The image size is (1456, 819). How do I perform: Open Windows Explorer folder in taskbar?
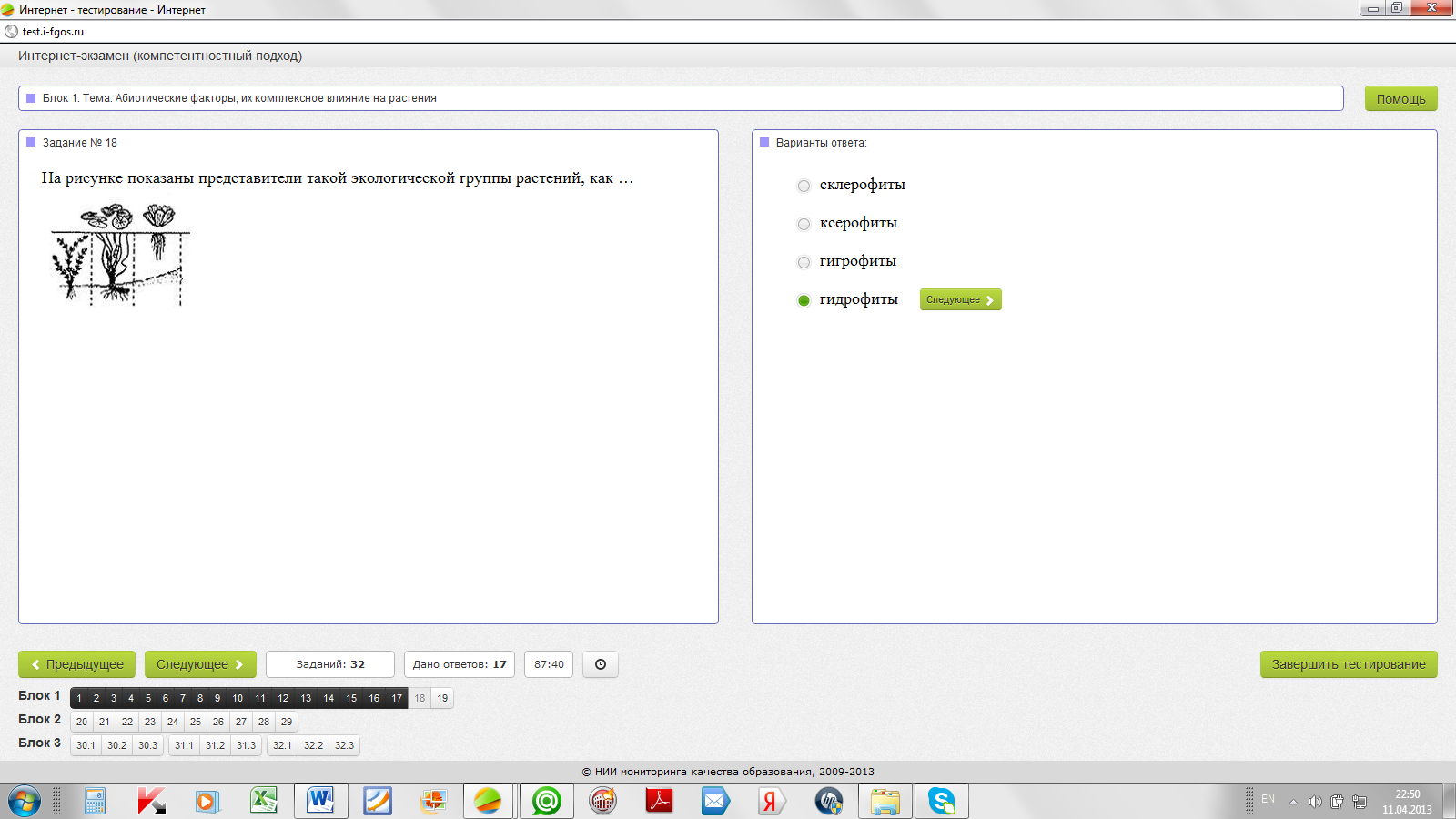point(885,802)
